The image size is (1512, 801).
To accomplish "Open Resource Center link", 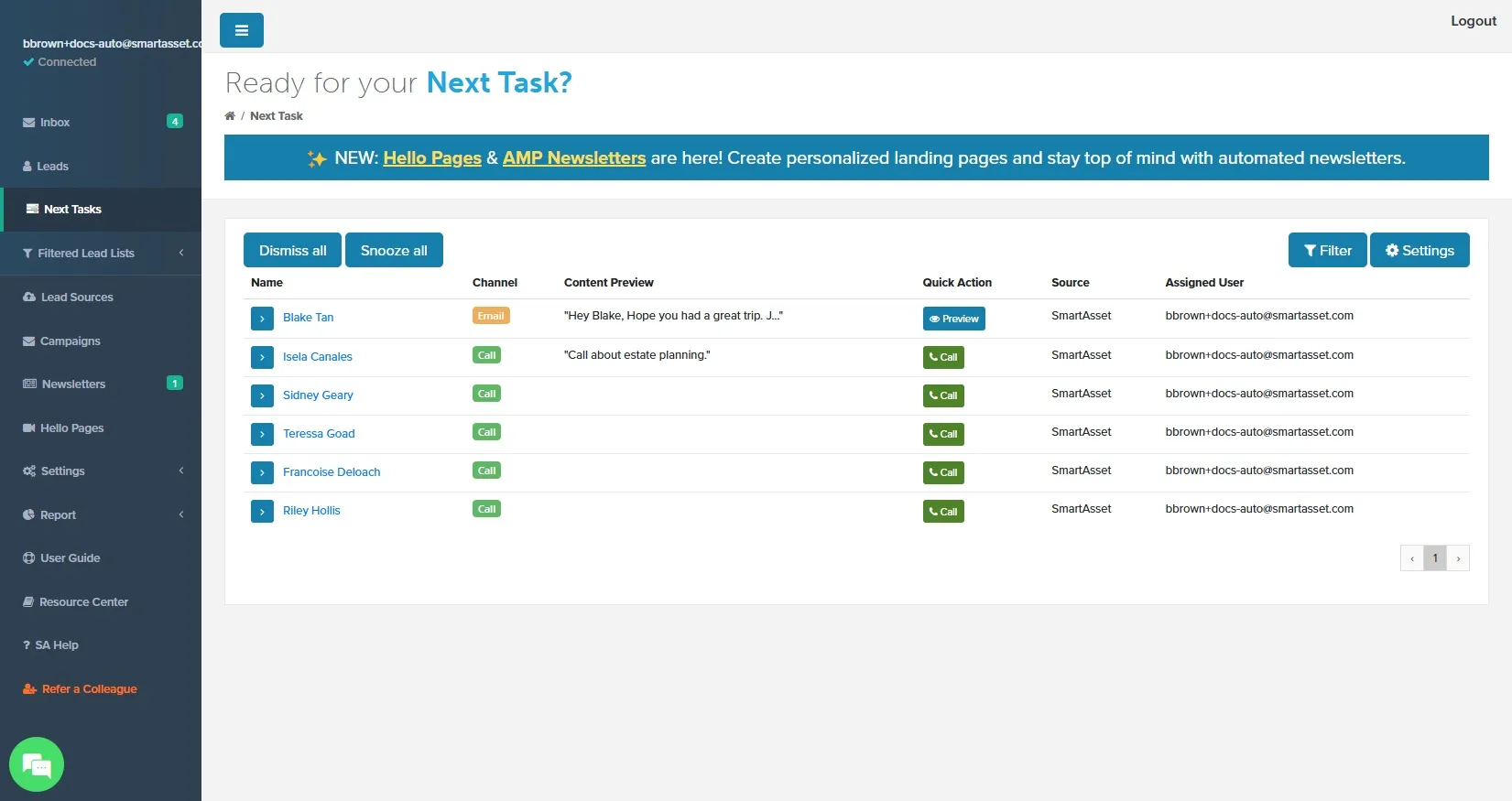I will 101,601.
